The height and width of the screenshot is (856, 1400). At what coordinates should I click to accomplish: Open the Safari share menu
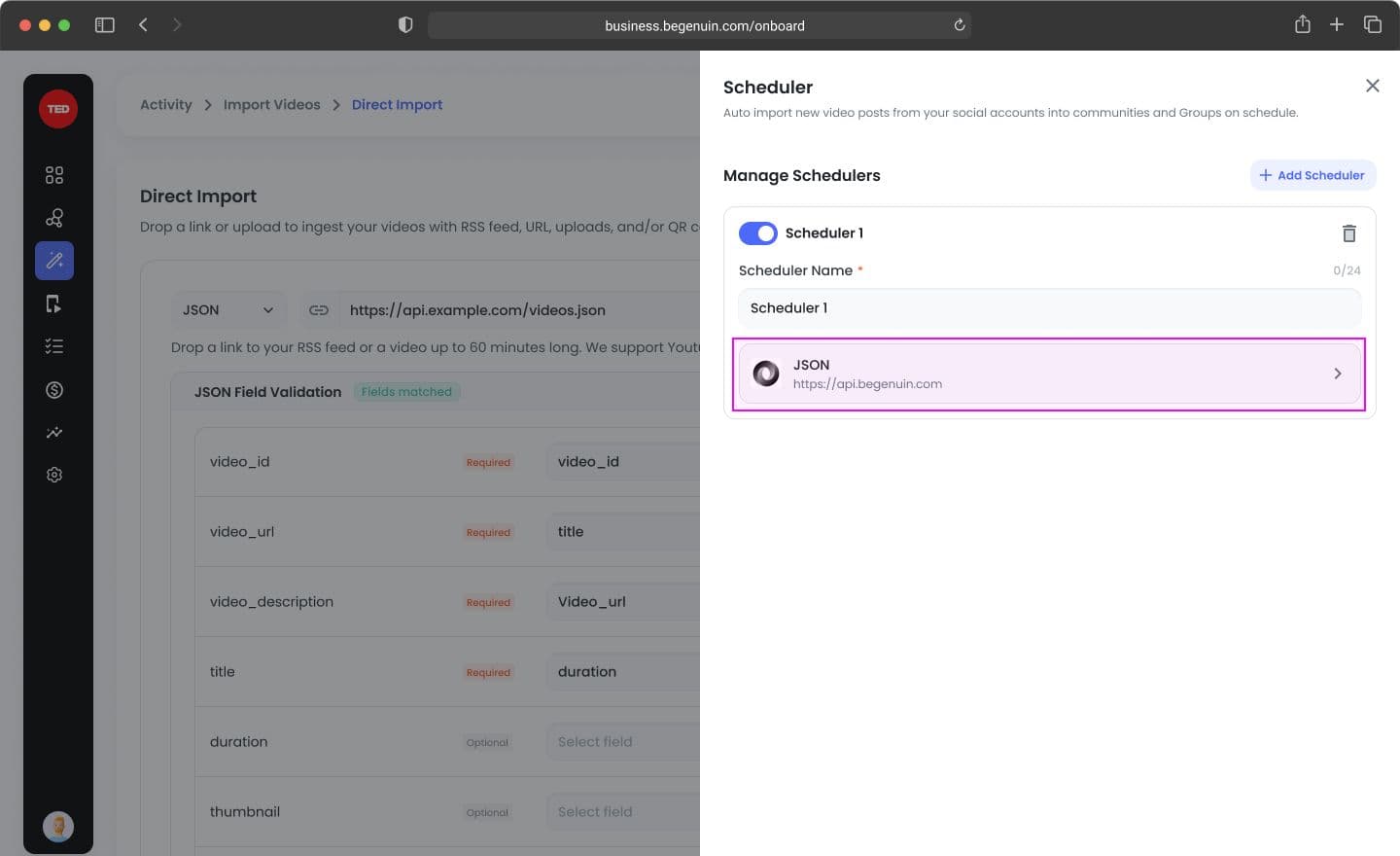coord(1303,25)
